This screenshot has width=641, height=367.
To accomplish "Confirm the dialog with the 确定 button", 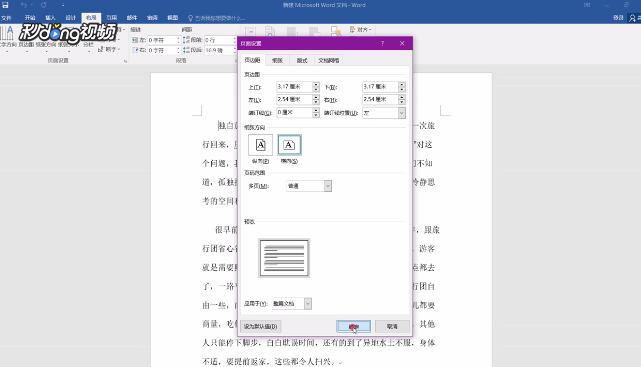I will tap(354, 327).
